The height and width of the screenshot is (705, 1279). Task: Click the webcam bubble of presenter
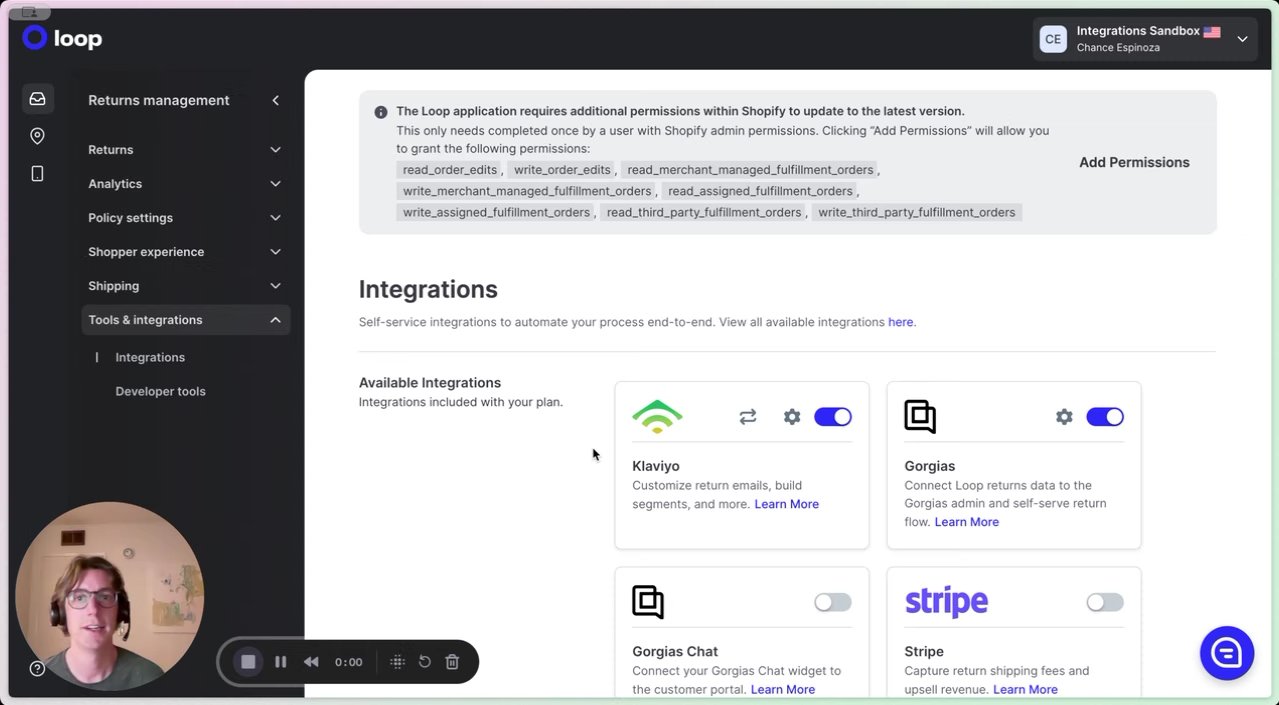110,596
